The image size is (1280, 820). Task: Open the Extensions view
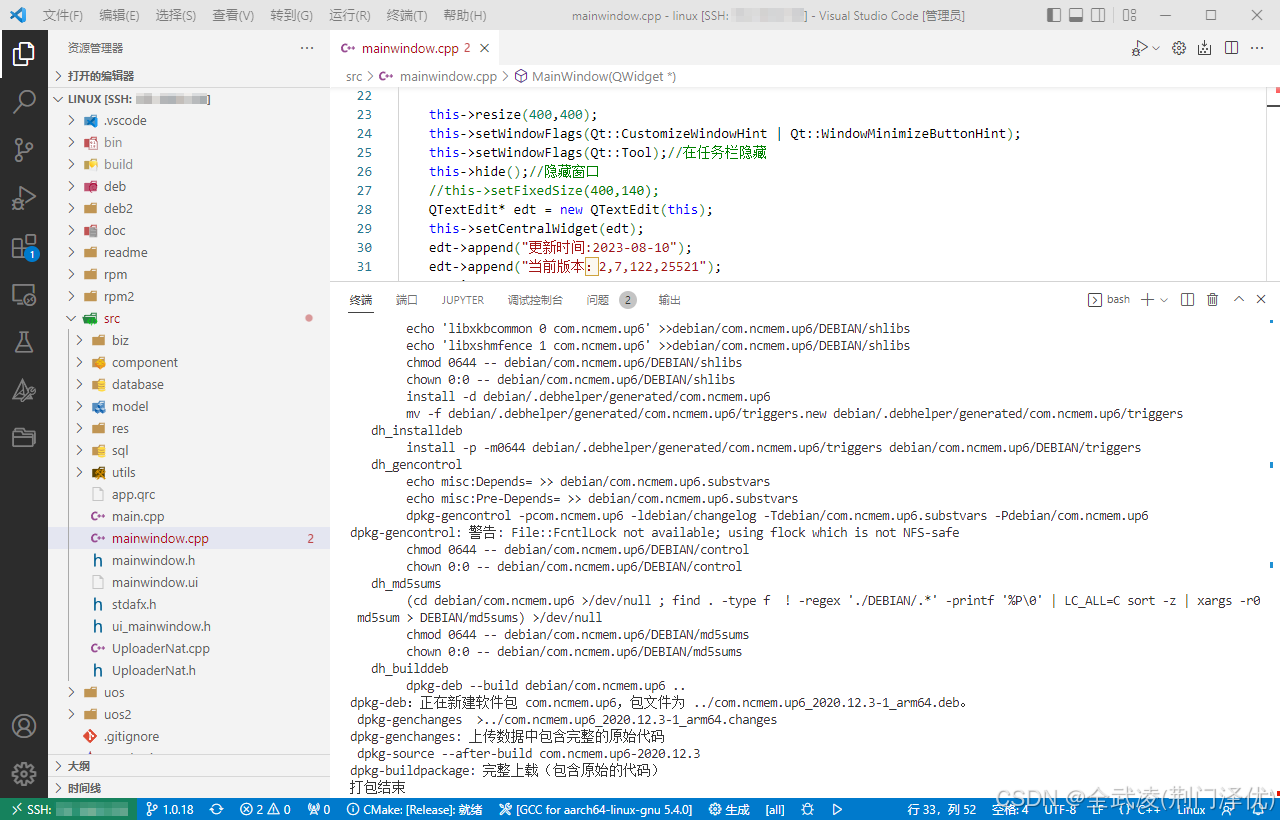[x=24, y=246]
